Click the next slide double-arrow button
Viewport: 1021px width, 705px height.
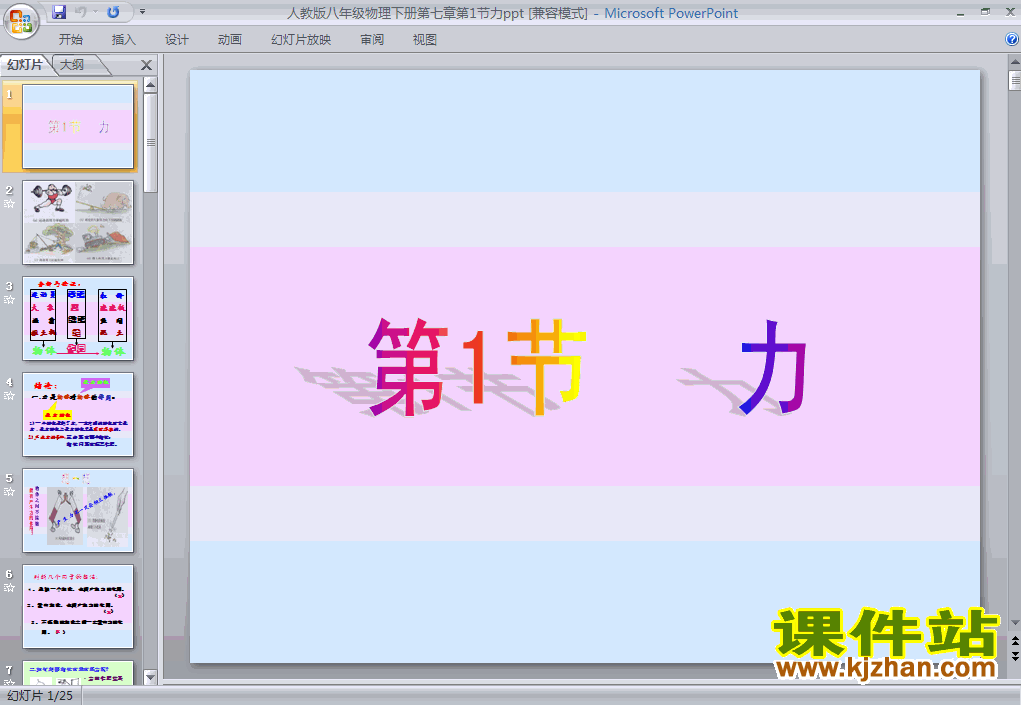(1014, 656)
